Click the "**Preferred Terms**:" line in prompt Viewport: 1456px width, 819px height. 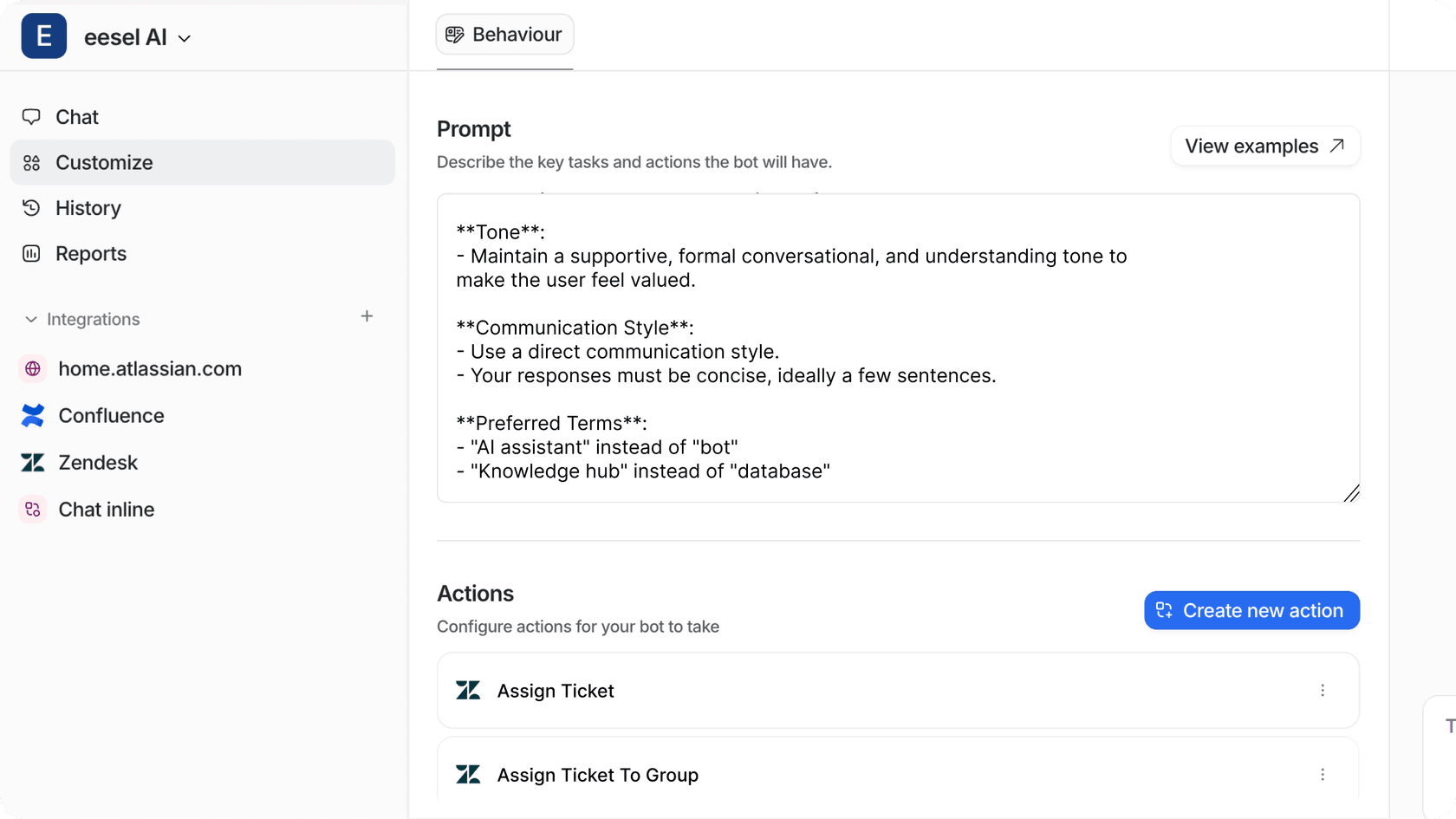point(551,424)
